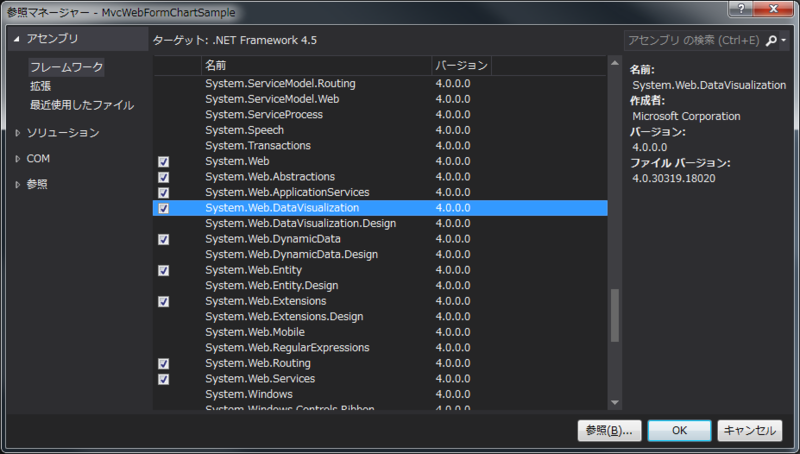Select the フレームワーク category
Image resolution: width=800 pixels, height=454 pixels.
[66, 67]
